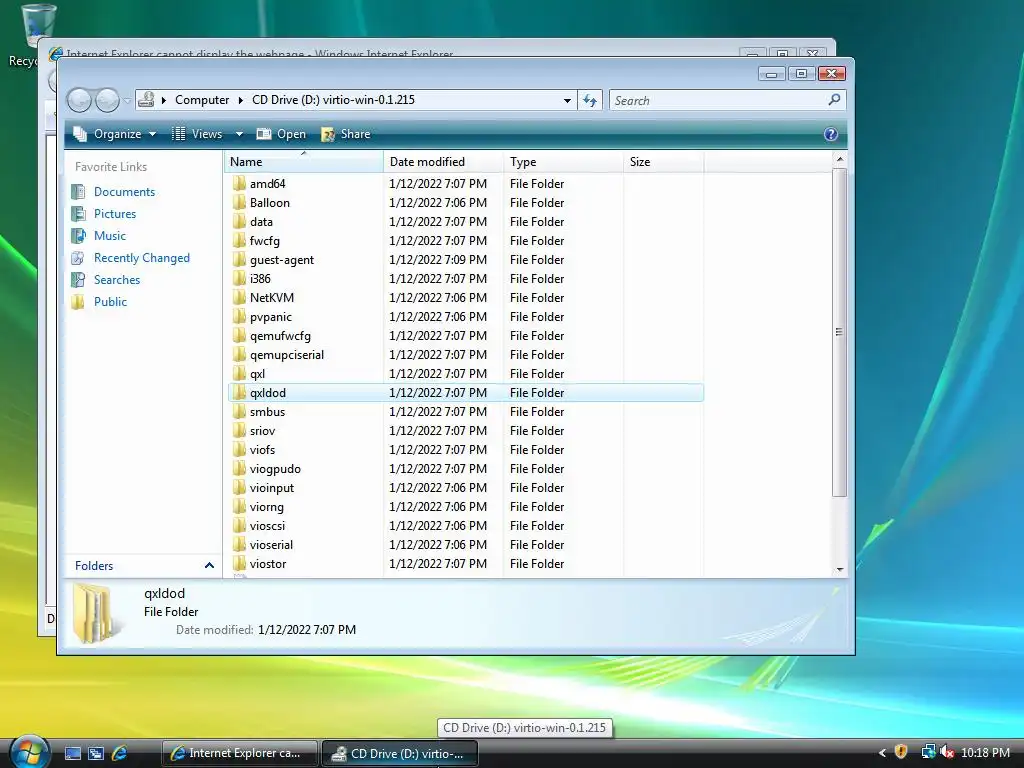
Task: Click the Views toolbar button
Action: (197, 134)
